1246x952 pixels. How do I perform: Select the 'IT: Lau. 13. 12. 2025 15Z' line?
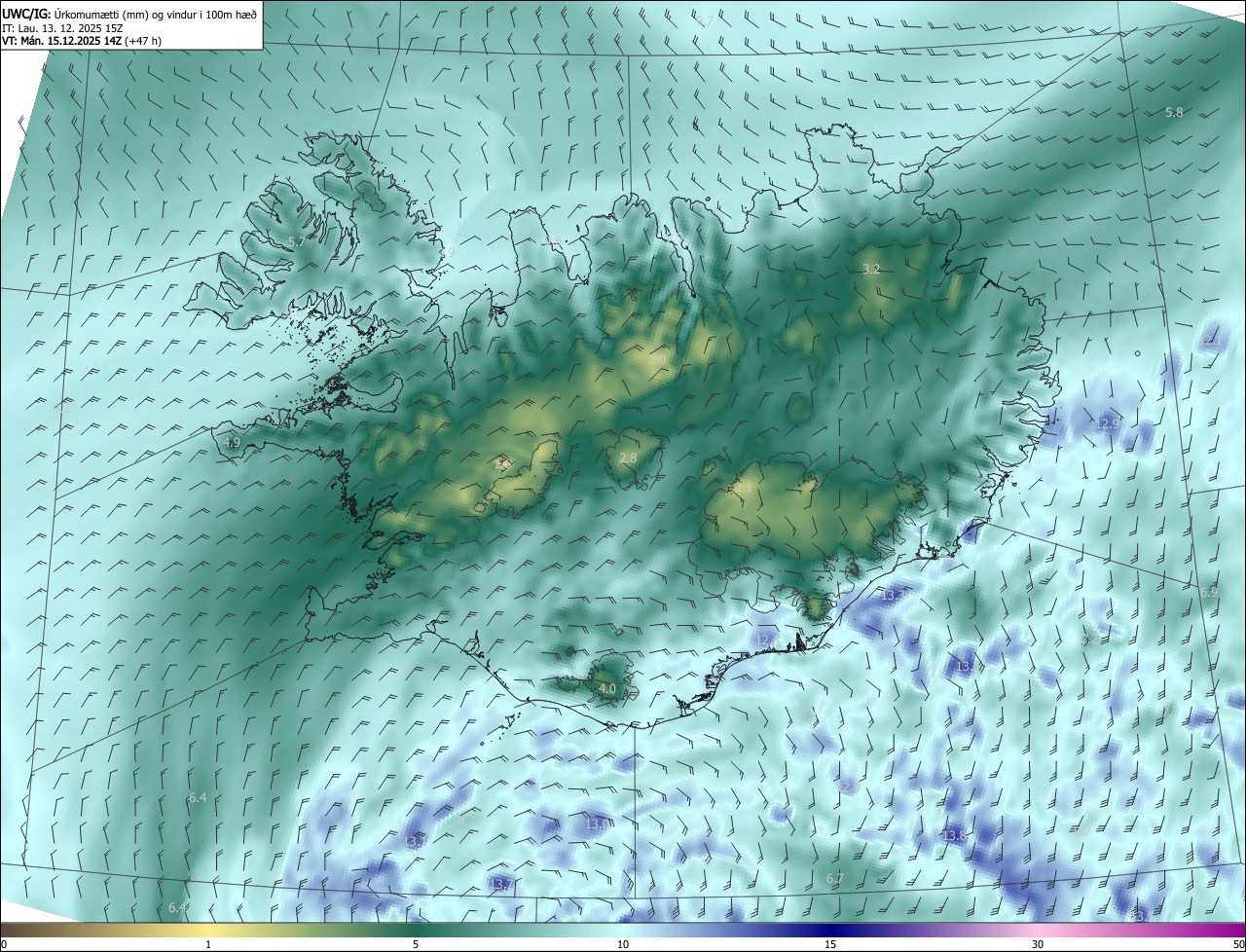tap(62, 28)
